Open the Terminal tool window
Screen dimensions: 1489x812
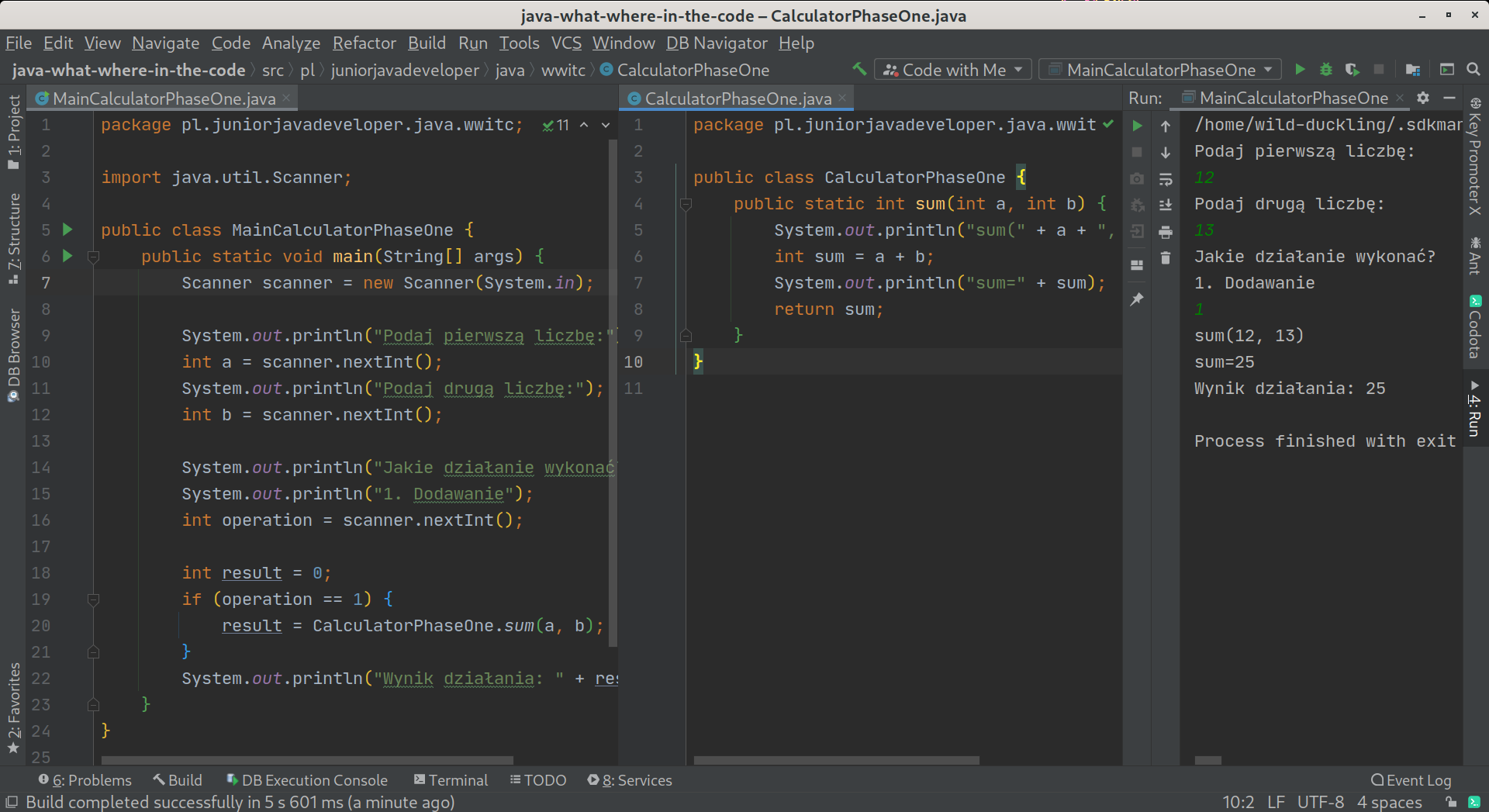(451, 780)
